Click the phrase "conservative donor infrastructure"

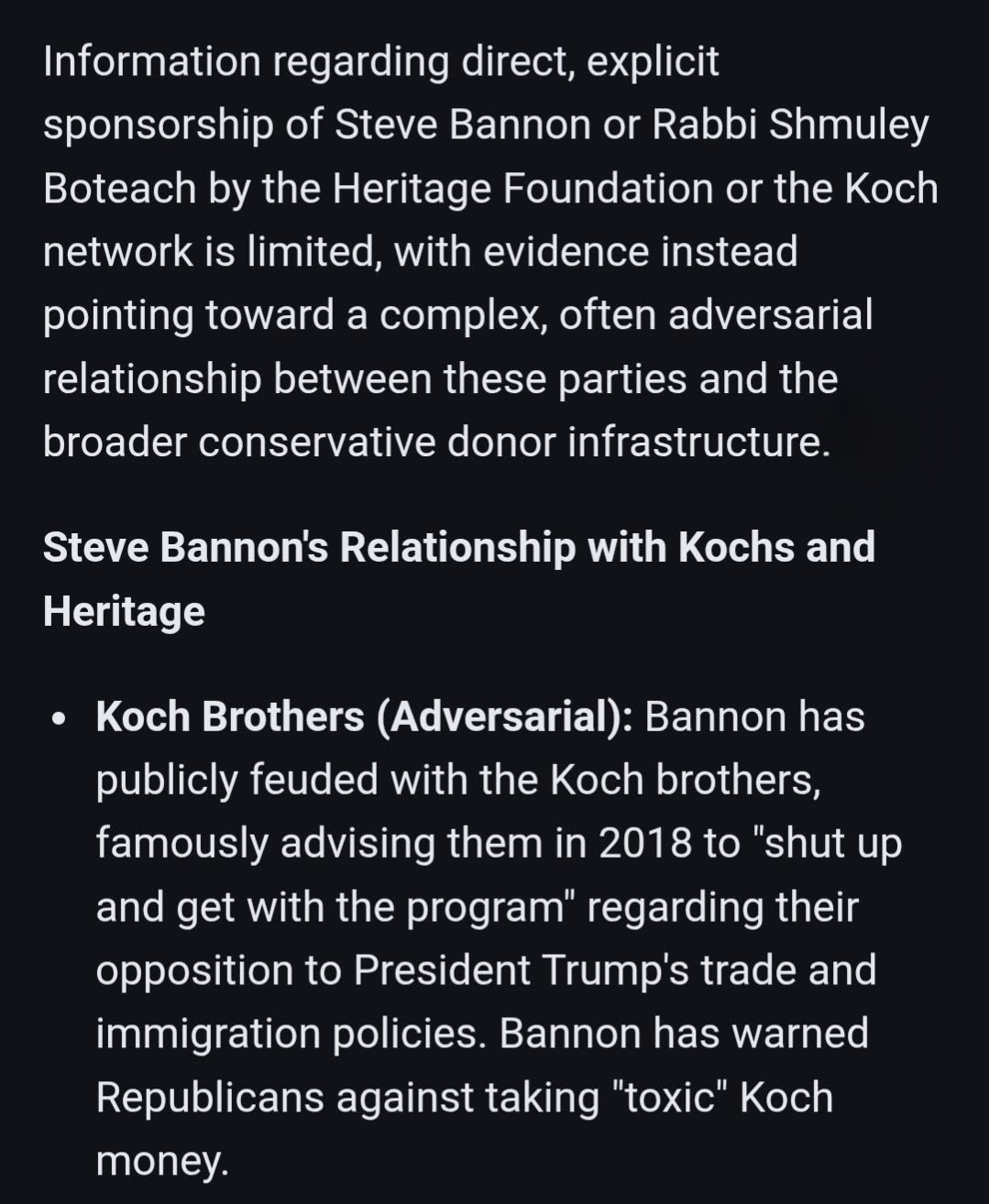tap(513, 442)
